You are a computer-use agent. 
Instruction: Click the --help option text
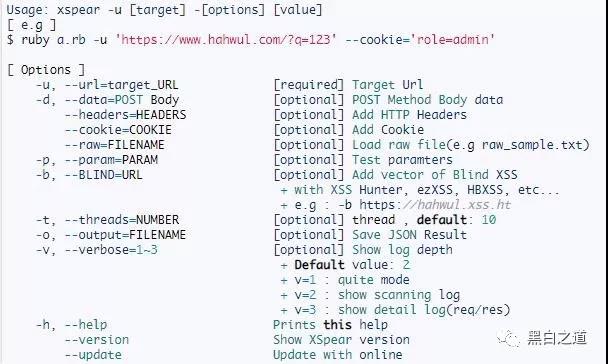86,324
